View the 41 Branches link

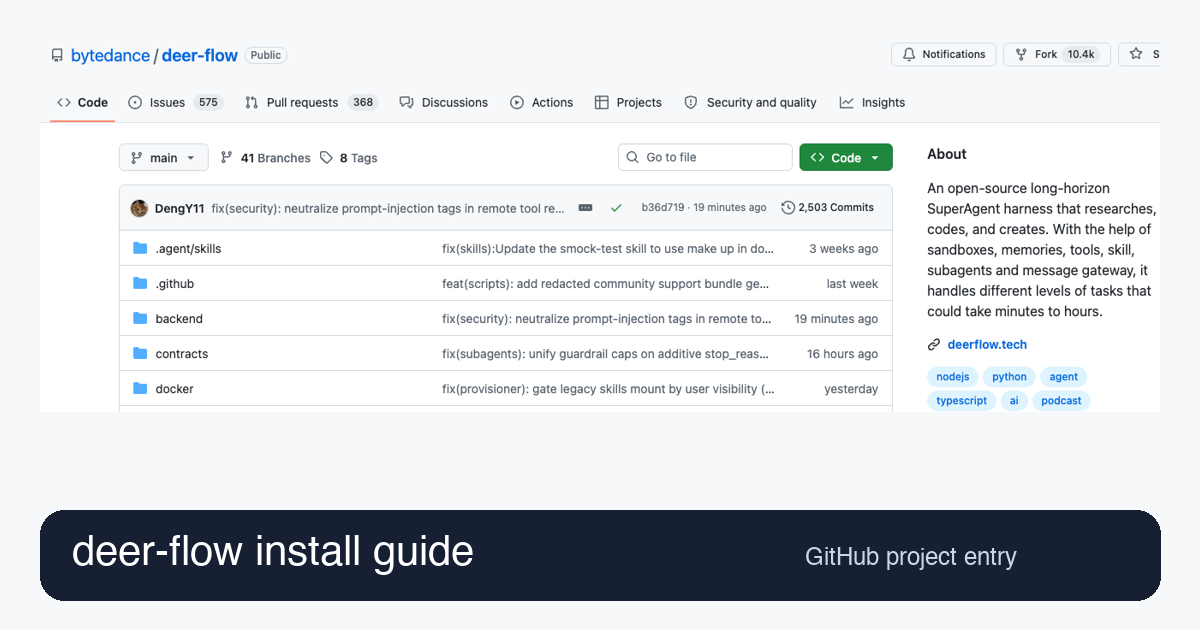265,158
